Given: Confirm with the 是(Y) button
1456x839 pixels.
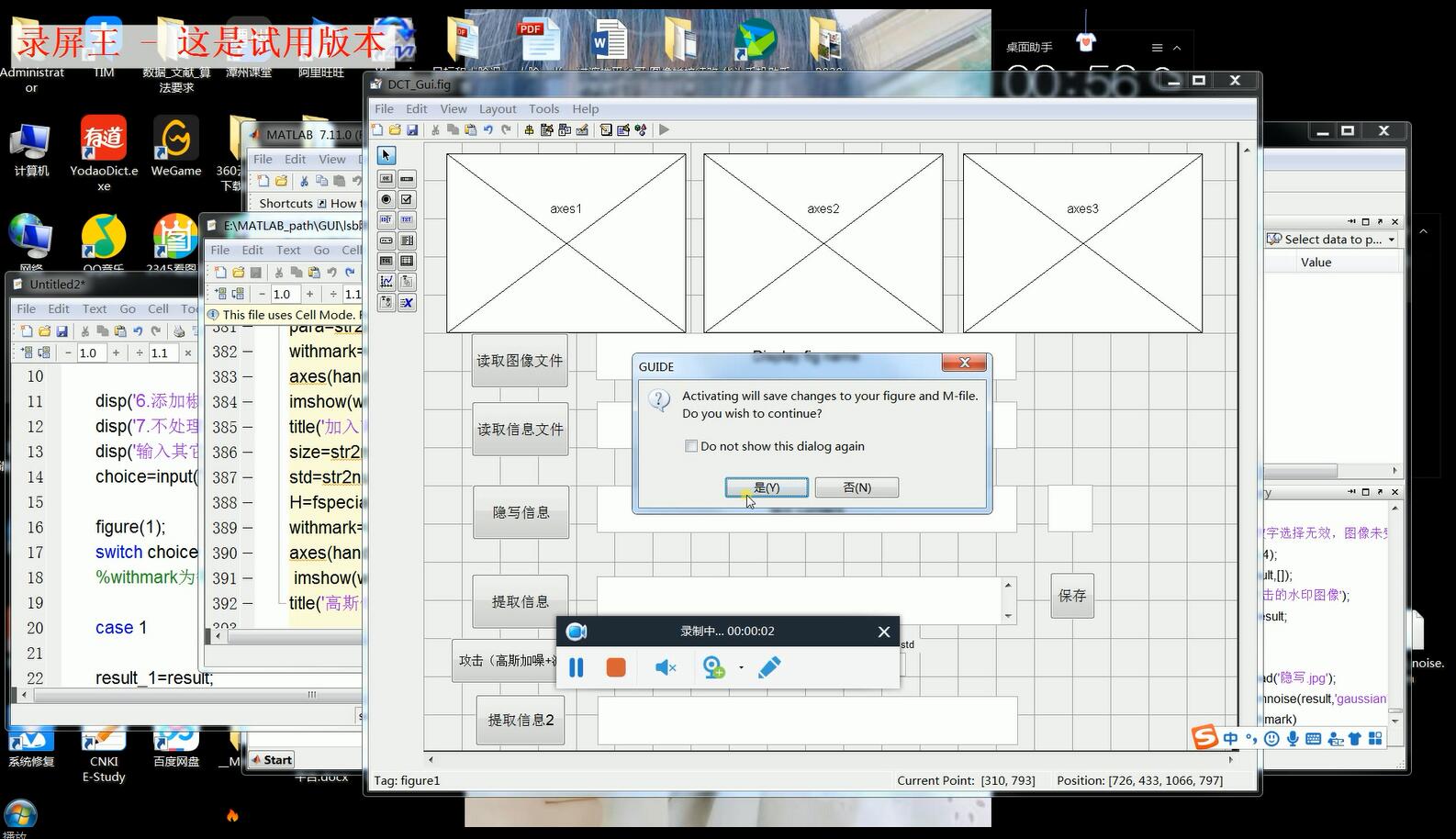Looking at the screenshot, I should point(767,487).
